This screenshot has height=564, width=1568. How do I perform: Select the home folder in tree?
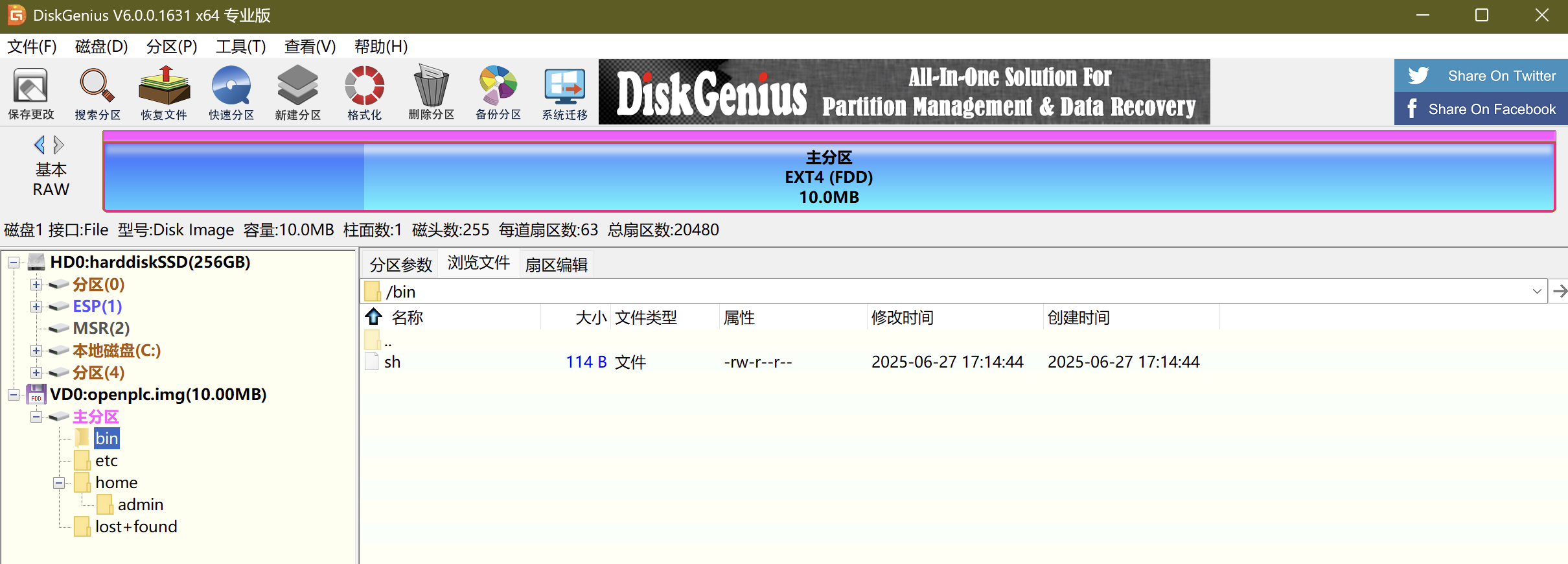tap(117, 482)
